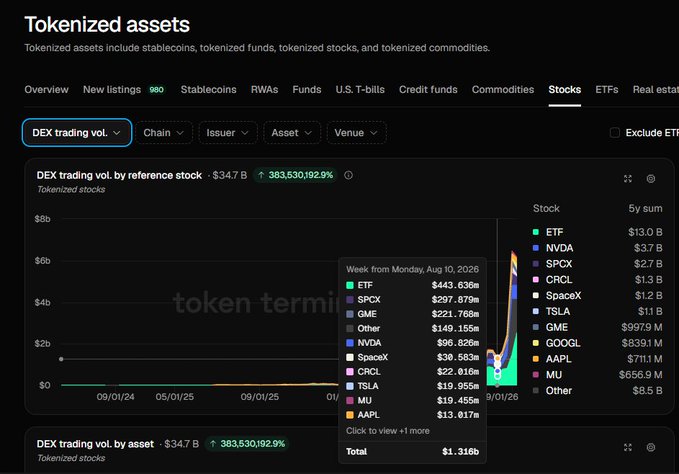Click the 09/01/24 x-axis label
This screenshot has width=679, height=474.
point(115,397)
